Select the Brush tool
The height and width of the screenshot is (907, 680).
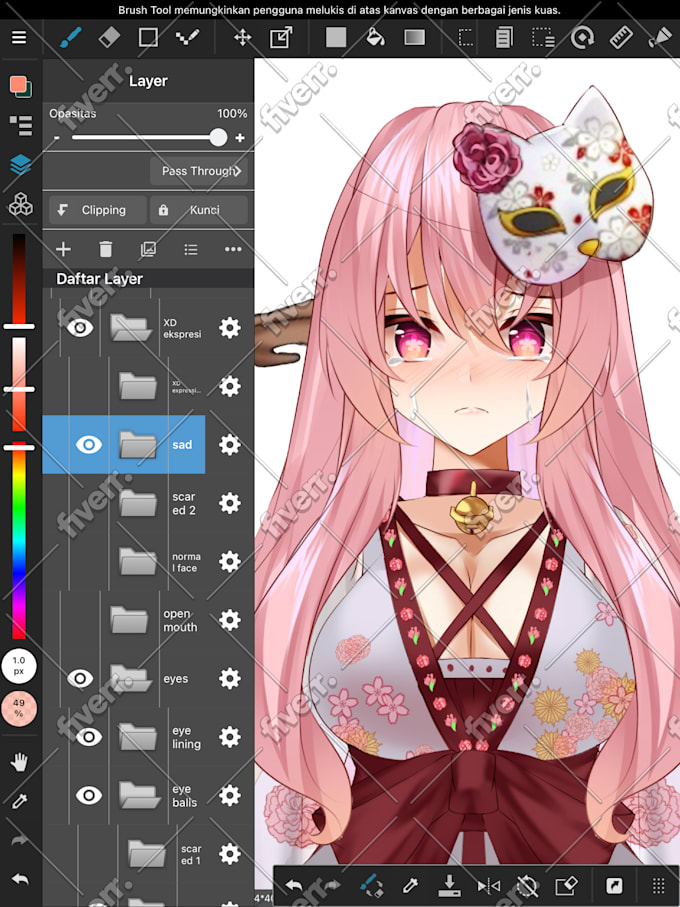pos(71,38)
